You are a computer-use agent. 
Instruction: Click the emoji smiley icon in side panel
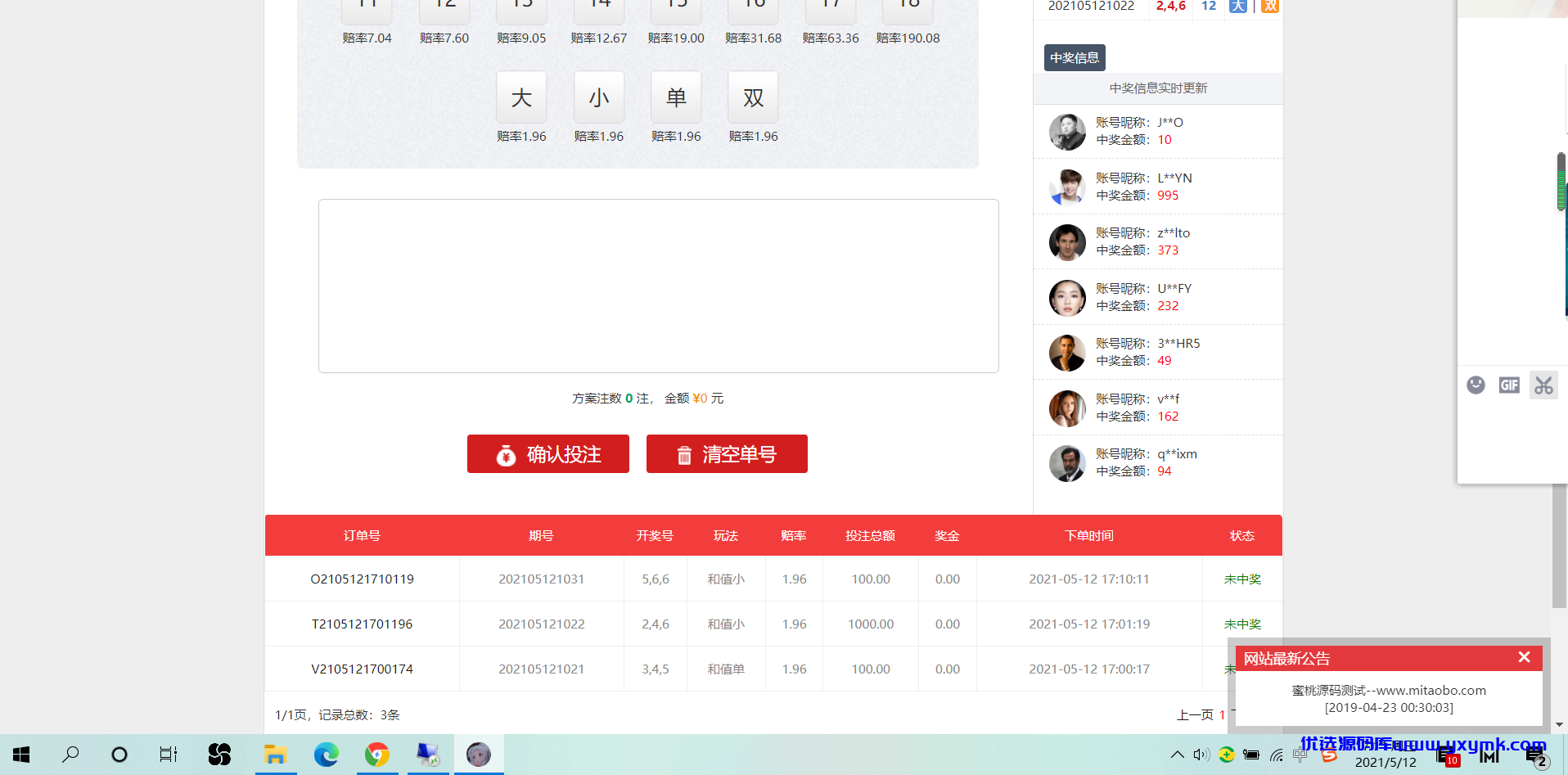[x=1476, y=385]
